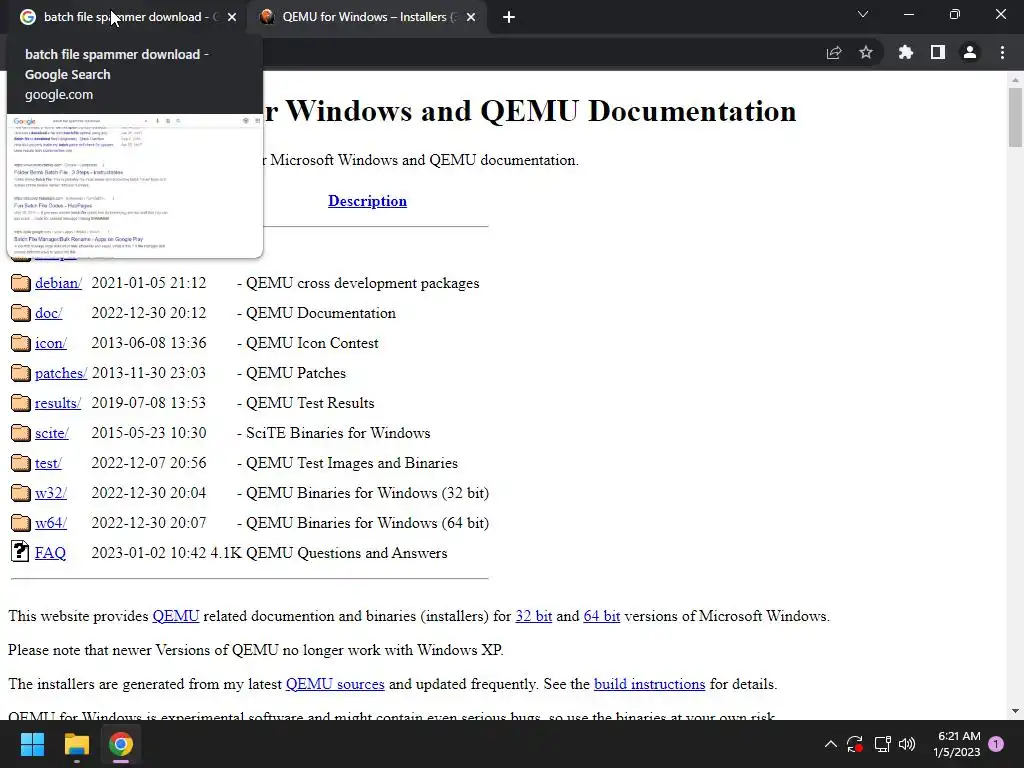Screen dimensions: 1024x768
Task: Click the scrollbar up arrow
Action: [1015, 80]
